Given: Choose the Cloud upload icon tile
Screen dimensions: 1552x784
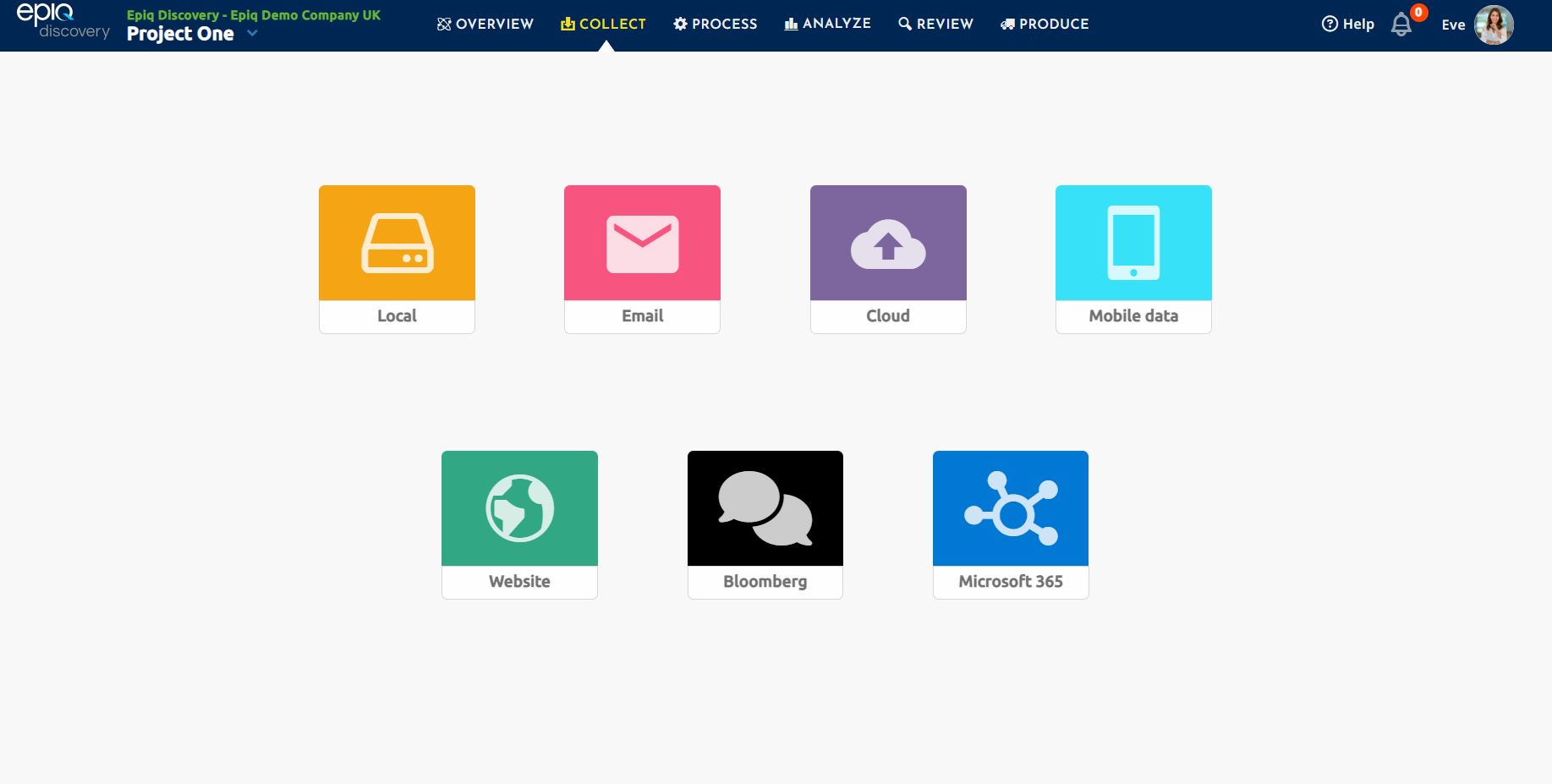Looking at the screenshot, I should (x=888, y=244).
